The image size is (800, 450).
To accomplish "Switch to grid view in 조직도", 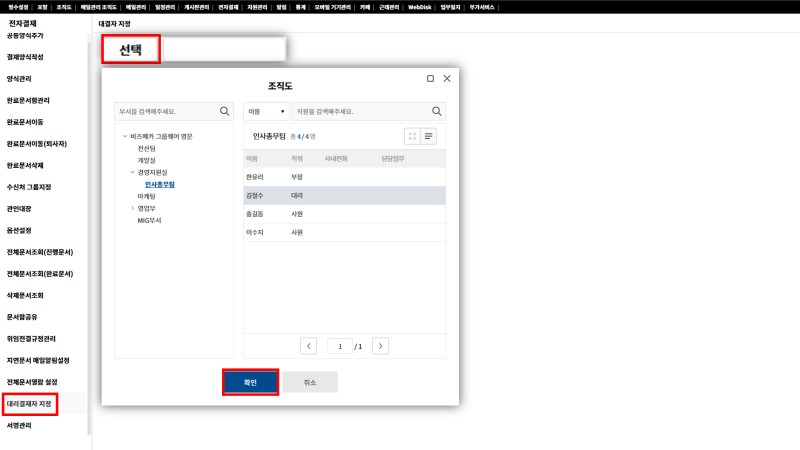I will tap(412, 136).
